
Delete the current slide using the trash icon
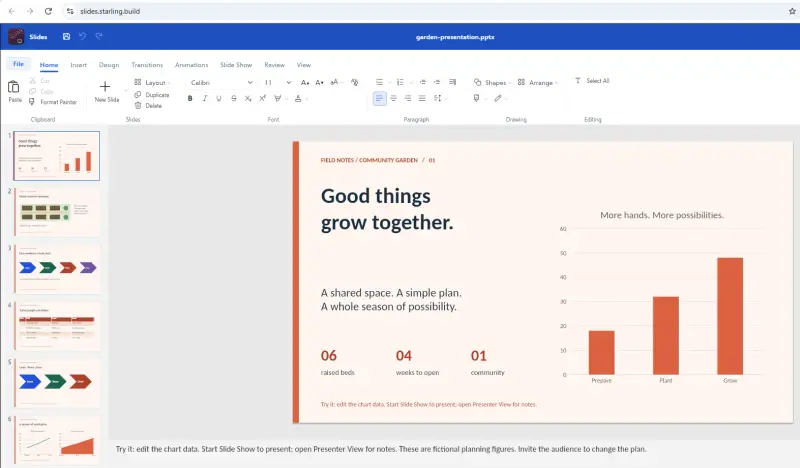point(138,106)
